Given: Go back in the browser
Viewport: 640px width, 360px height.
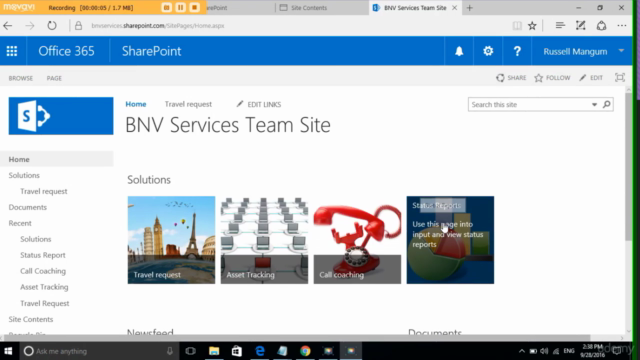Looking at the screenshot, I should [8, 26].
